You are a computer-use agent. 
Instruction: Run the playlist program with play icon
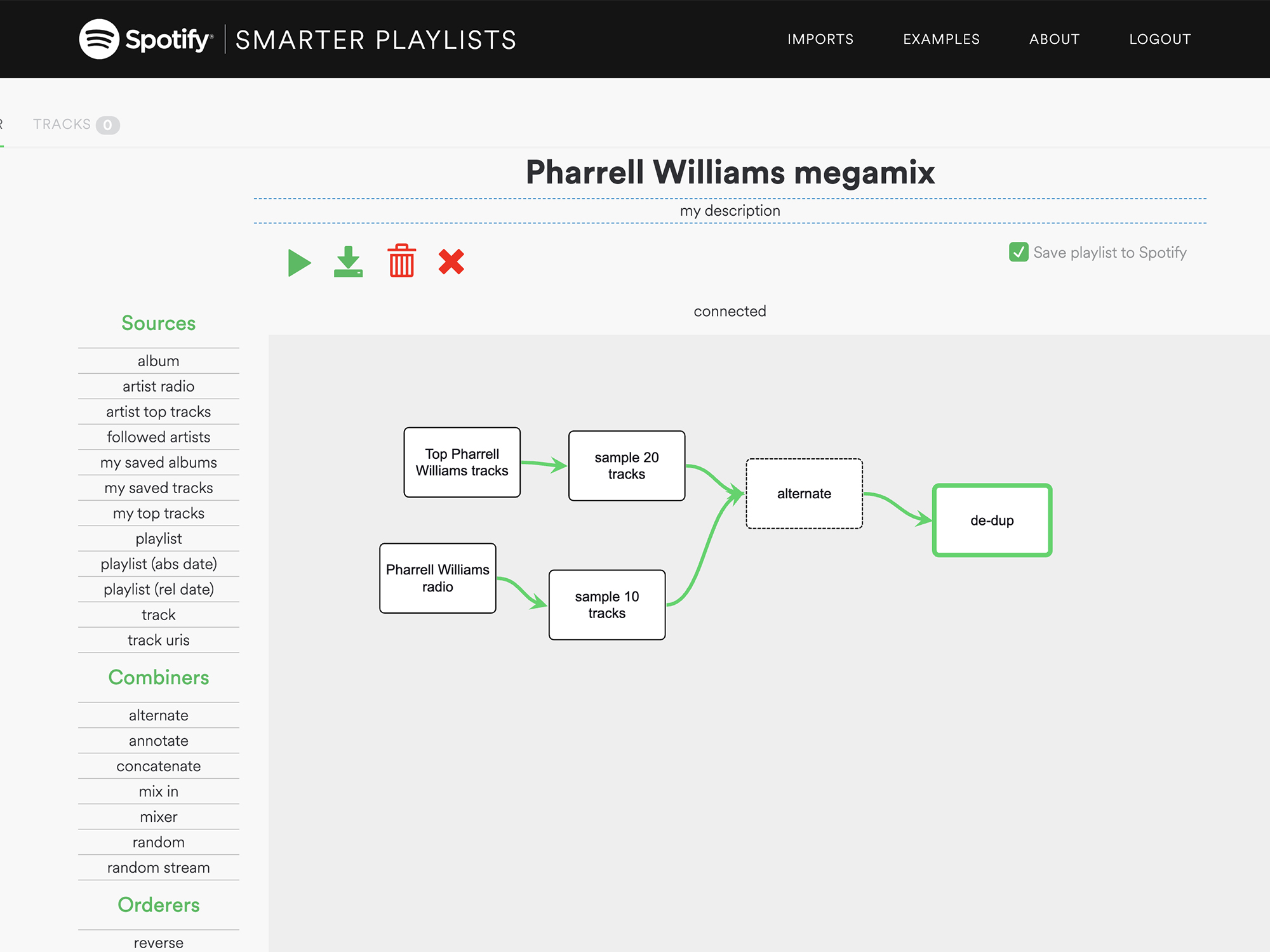point(299,263)
